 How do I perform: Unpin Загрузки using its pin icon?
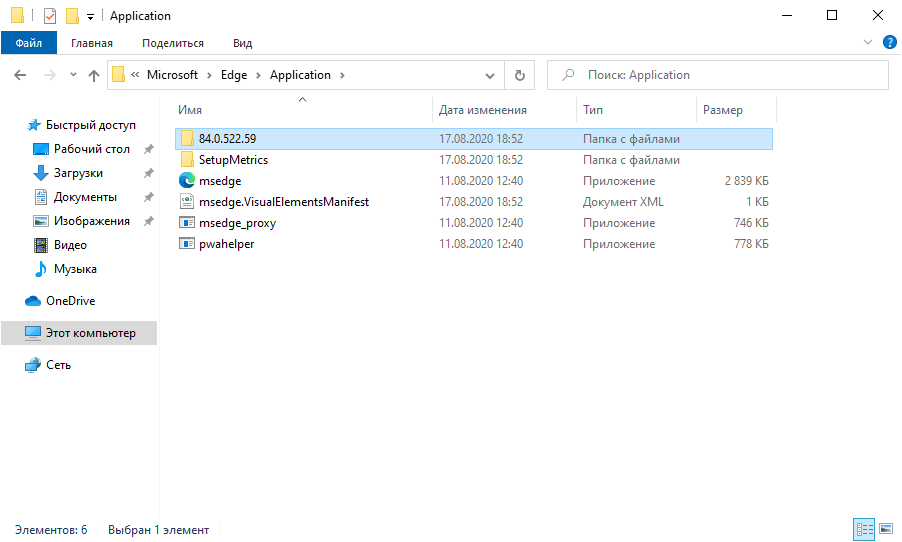point(148,173)
